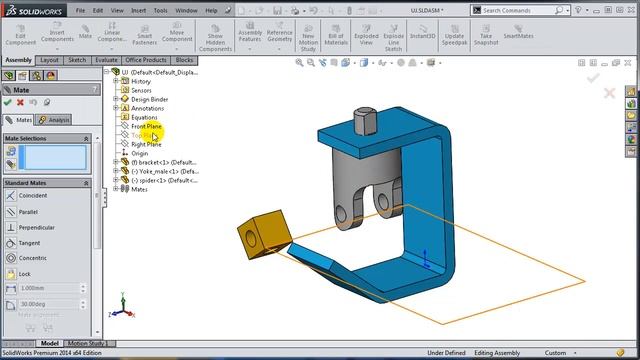Viewport: 640px width, 360px height.
Task: Switch to the Office Products tab
Action: coord(146,60)
